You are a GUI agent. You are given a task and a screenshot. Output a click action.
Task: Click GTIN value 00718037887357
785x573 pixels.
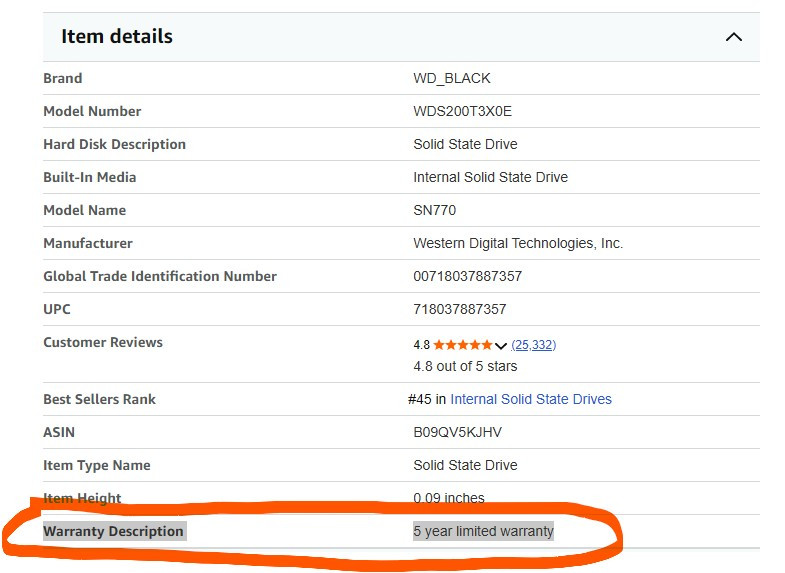click(468, 276)
